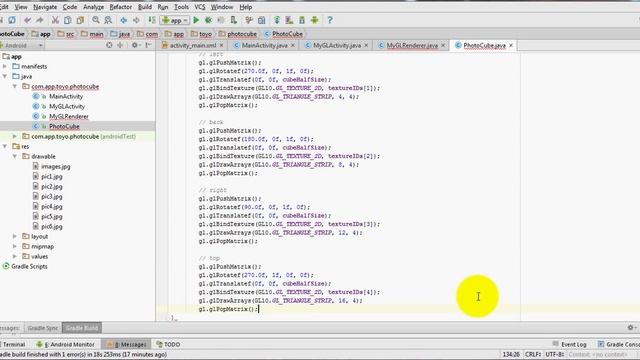640x360 pixels.
Task: Select pic3.jpg in drawable folder
Action: (51, 196)
